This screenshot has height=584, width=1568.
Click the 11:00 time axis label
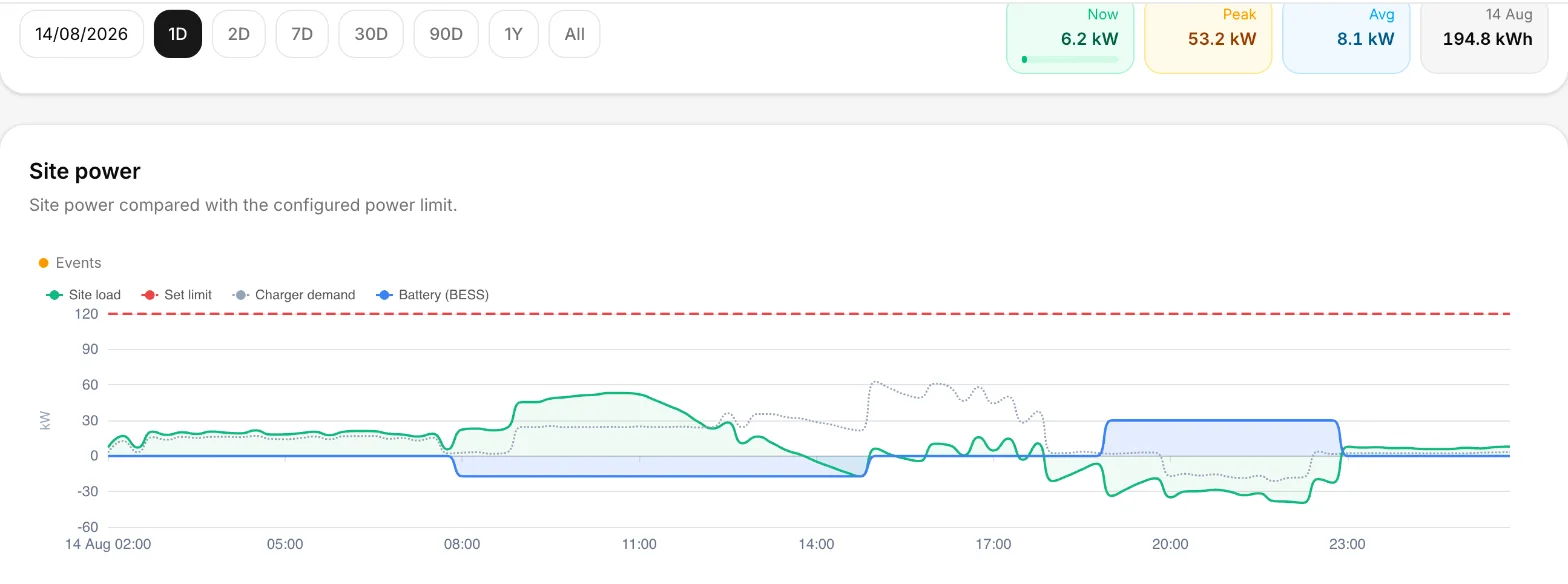click(x=639, y=545)
